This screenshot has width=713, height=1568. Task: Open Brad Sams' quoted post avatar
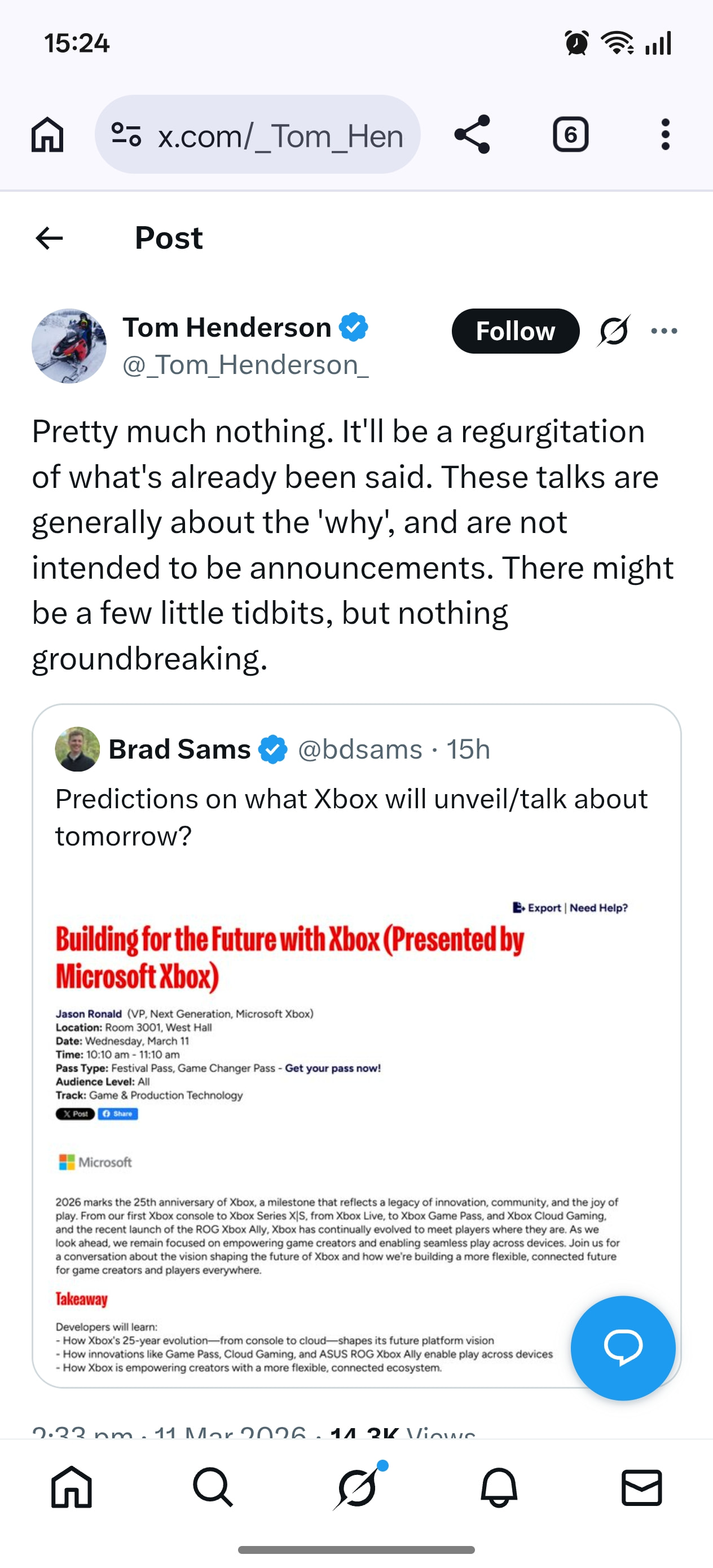tap(77, 749)
